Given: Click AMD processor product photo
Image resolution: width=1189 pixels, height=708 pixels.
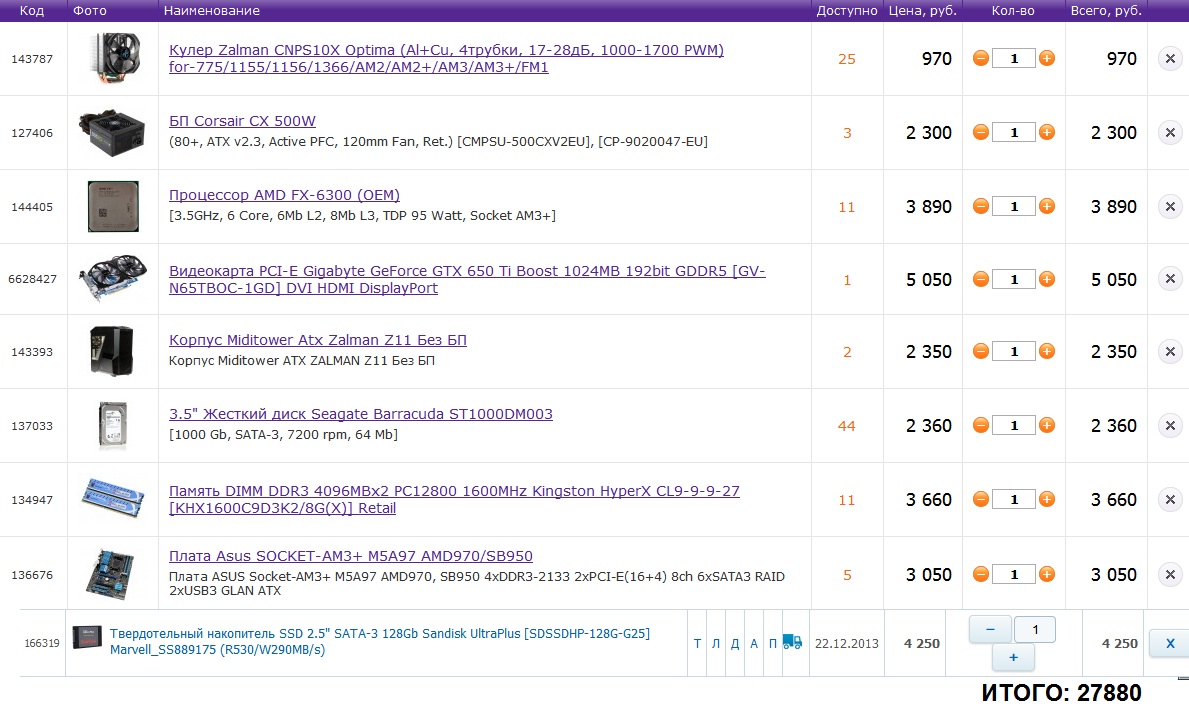Looking at the screenshot, I should point(113,206).
